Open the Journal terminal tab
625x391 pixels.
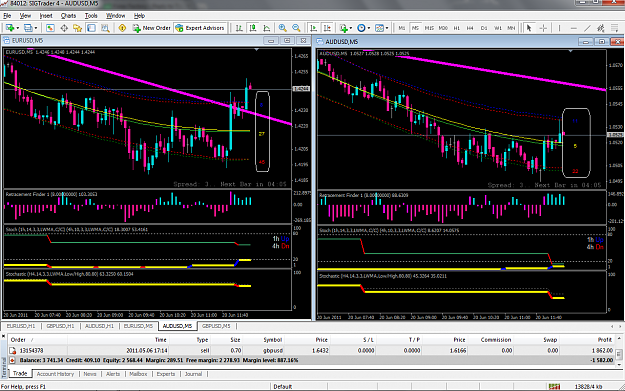pos(193,374)
